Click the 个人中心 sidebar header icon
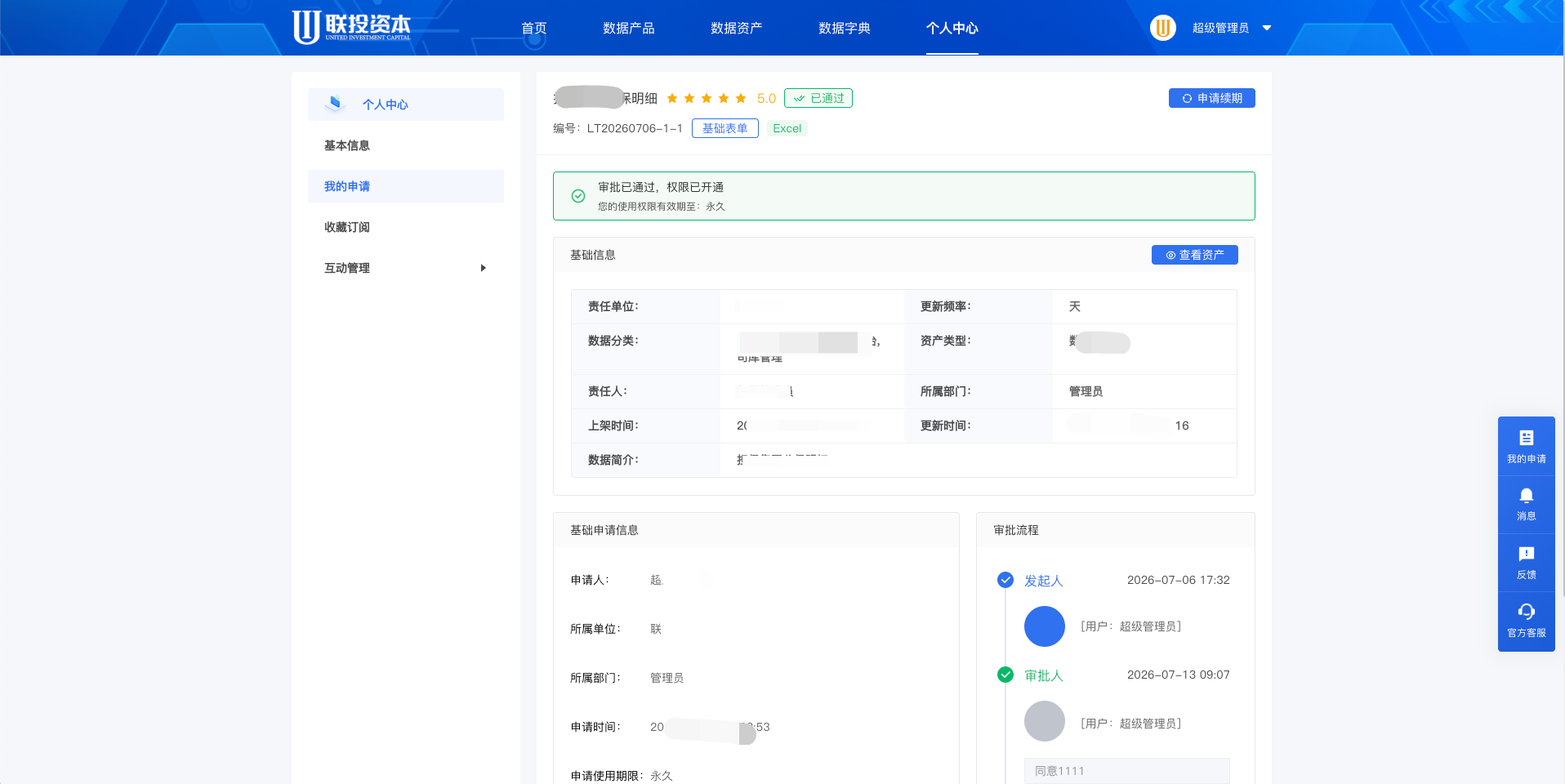Screen dimensions: 1565x784 [x=335, y=104]
